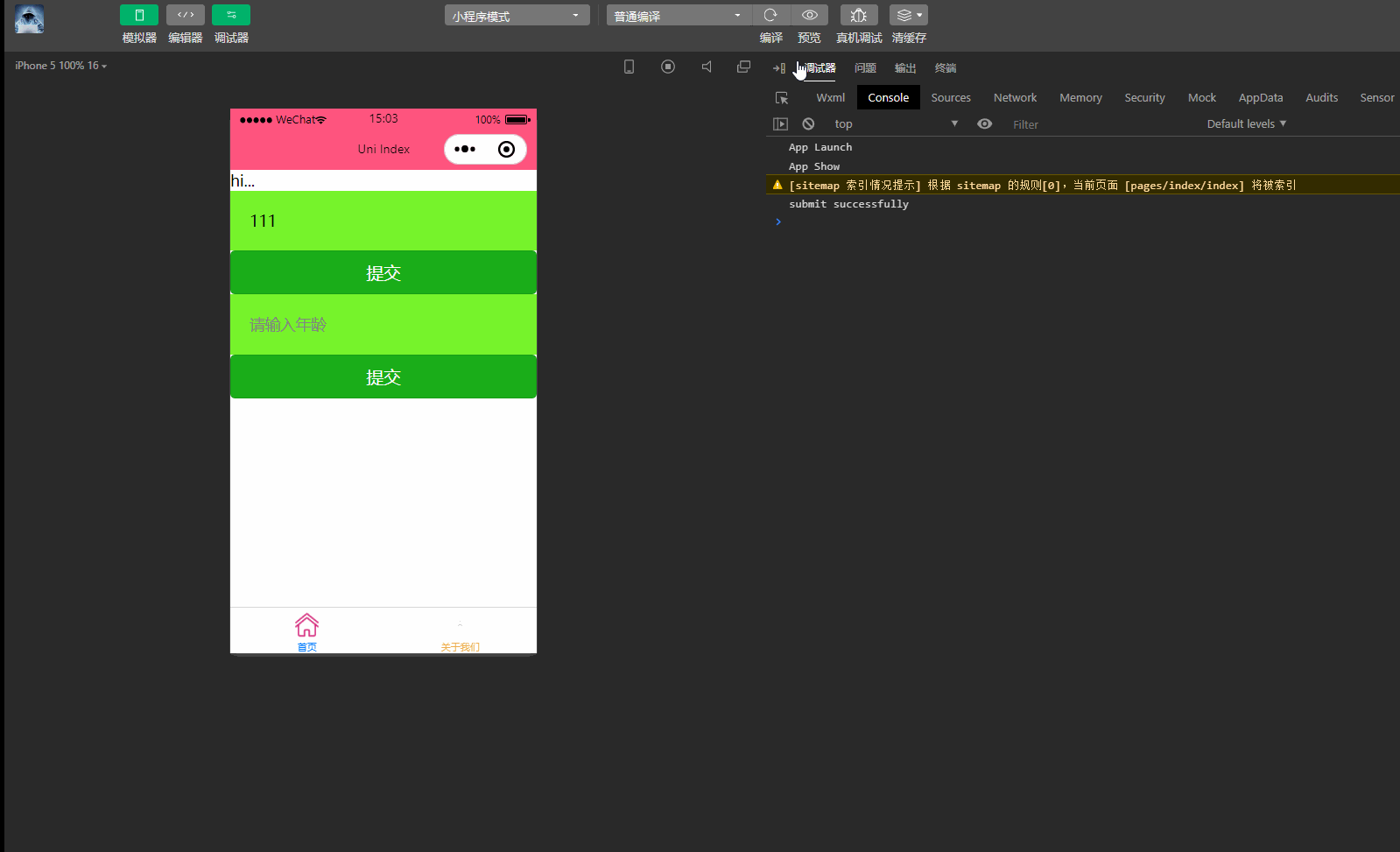Focus the input field containing 111
1400x852 pixels.
click(x=383, y=221)
